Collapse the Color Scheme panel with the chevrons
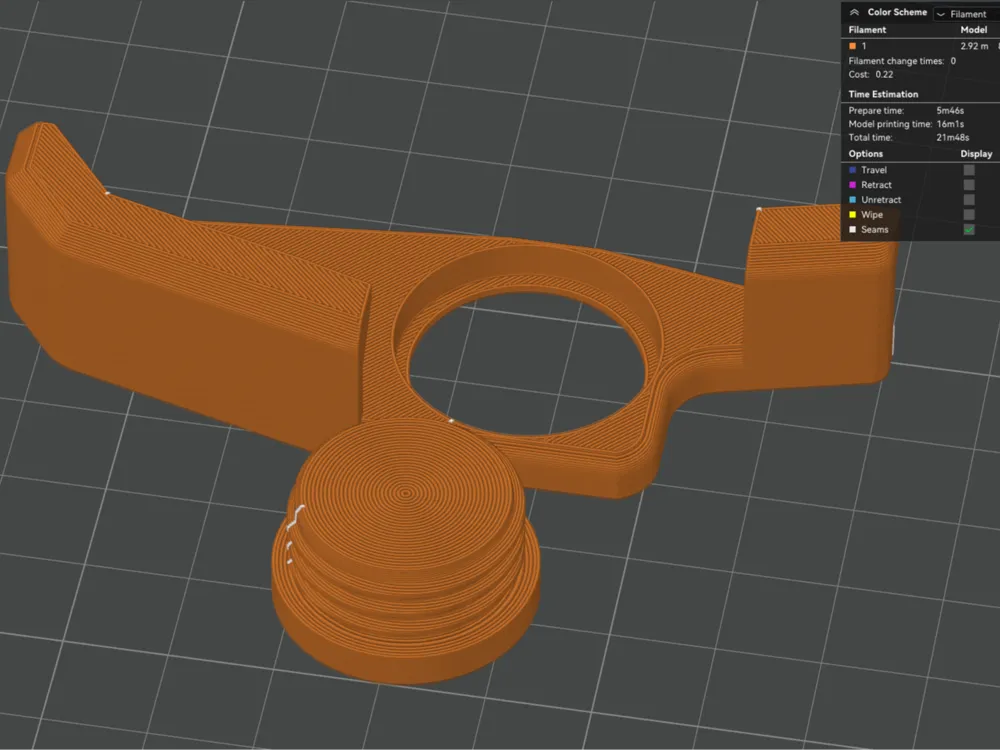The image size is (1000, 750). tap(855, 13)
